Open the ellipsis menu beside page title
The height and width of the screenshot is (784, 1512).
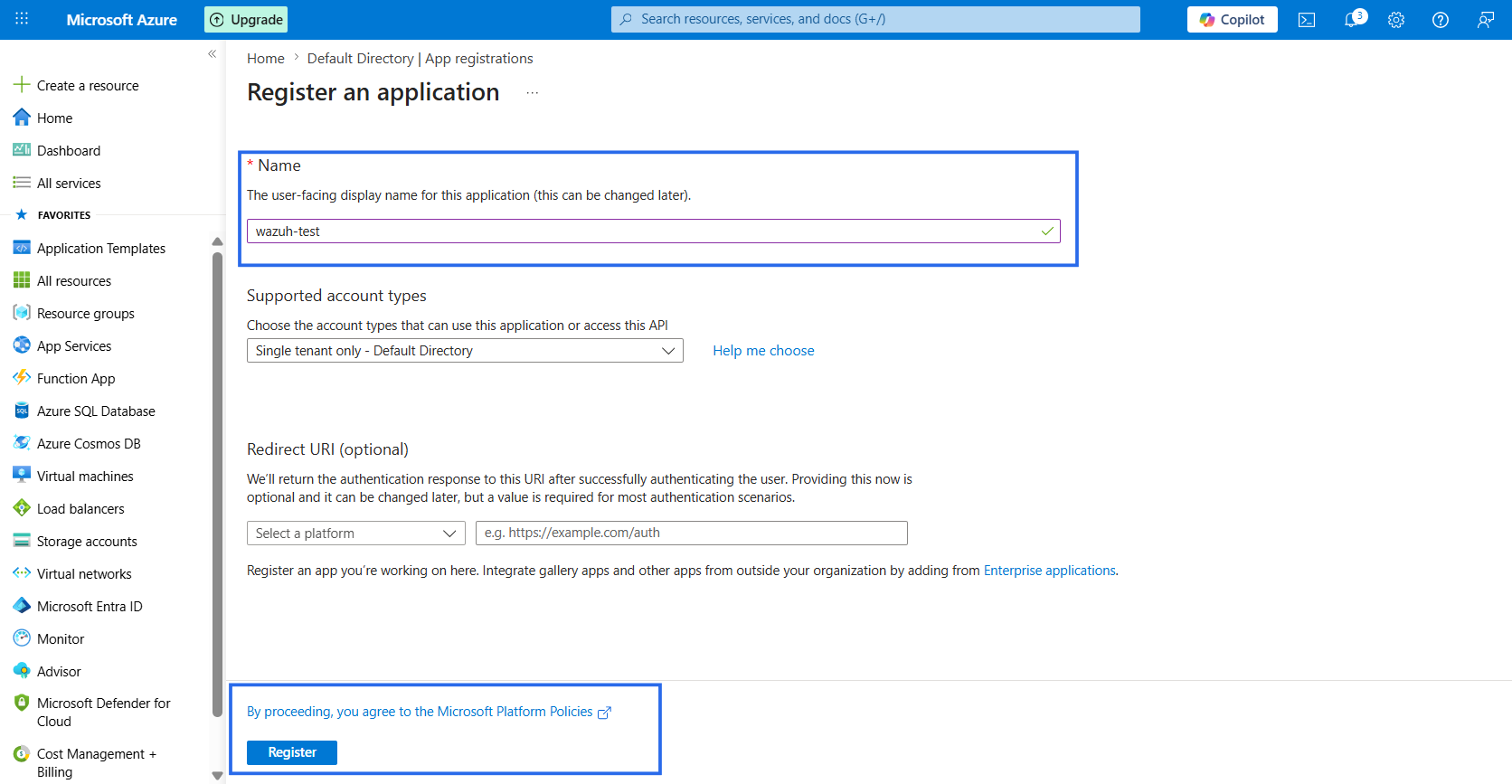[x=533, y=93]
